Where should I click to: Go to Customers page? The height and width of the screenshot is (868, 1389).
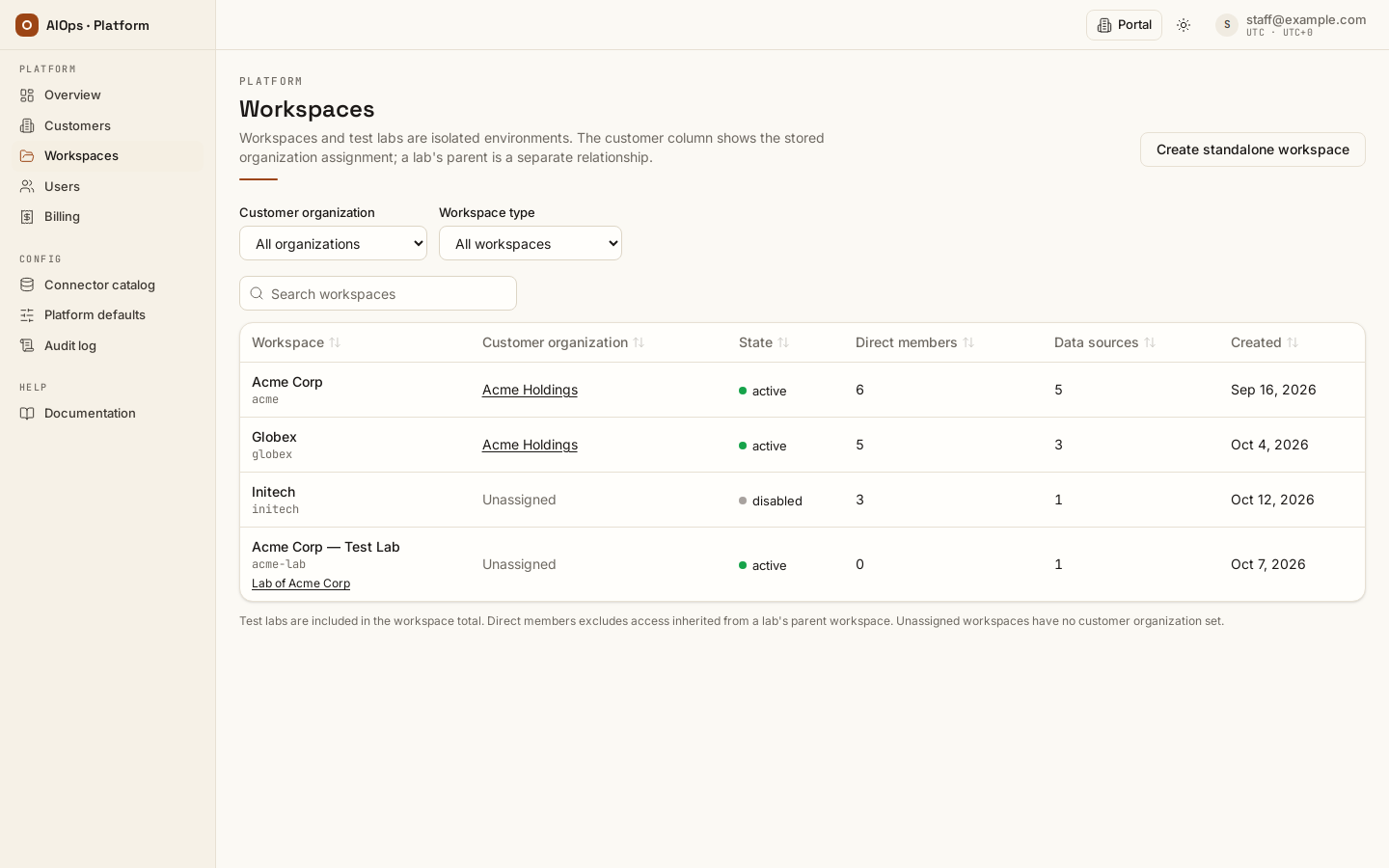coord(107,125)
